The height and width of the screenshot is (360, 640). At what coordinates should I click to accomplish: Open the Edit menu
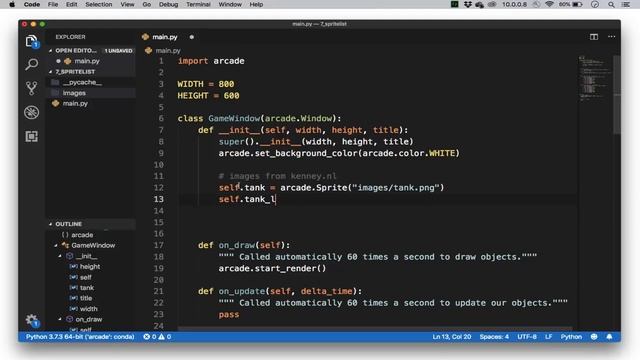point(71,4)
